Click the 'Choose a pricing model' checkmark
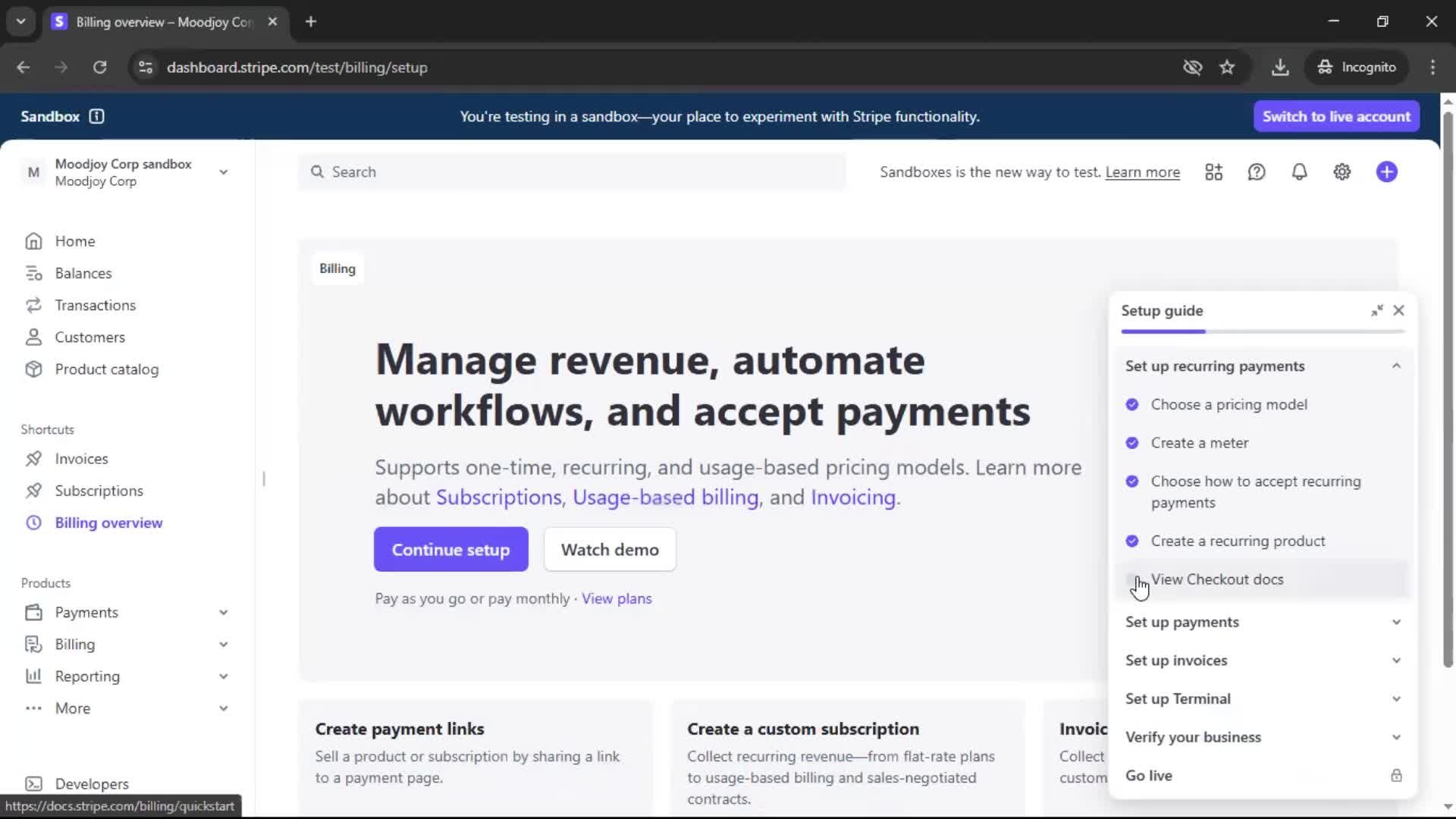The height and width of the screenshot is (819, 1456). [1132, 405]
